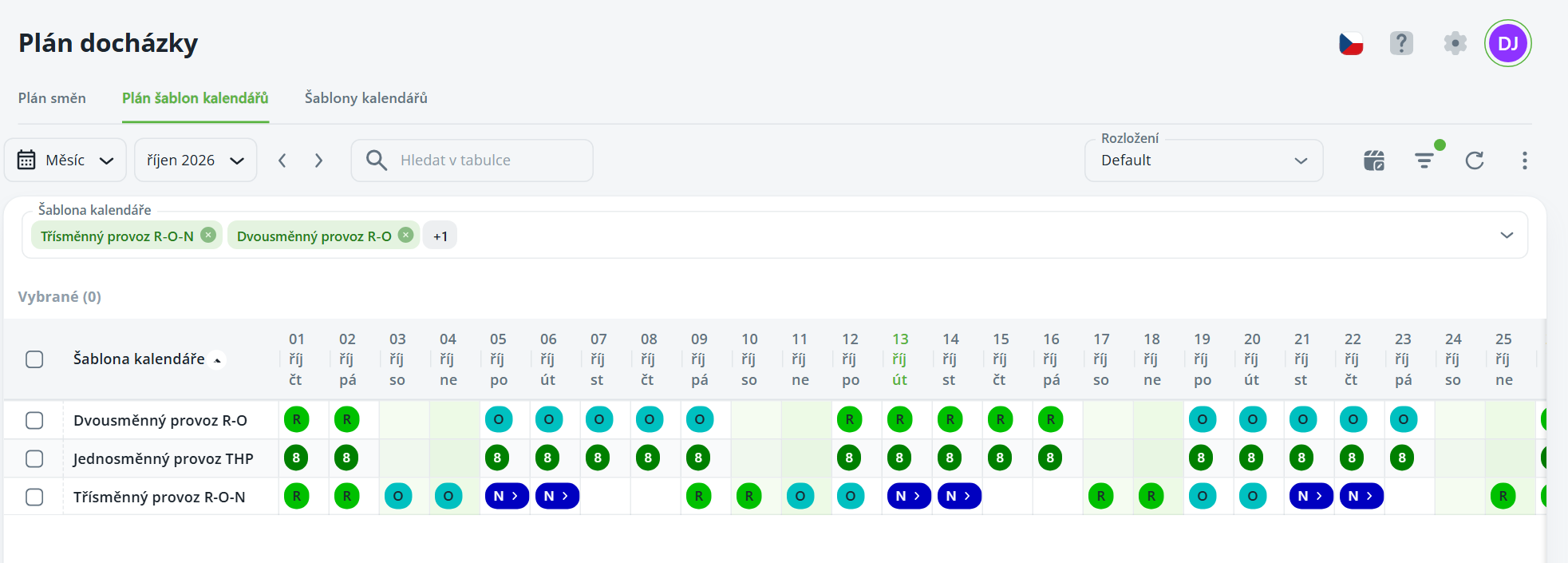Image resolution: width=1568 pixels, height=563 pixels.
Task: Open the three-dot more options menu
Action: click(x=1524, y=161)
